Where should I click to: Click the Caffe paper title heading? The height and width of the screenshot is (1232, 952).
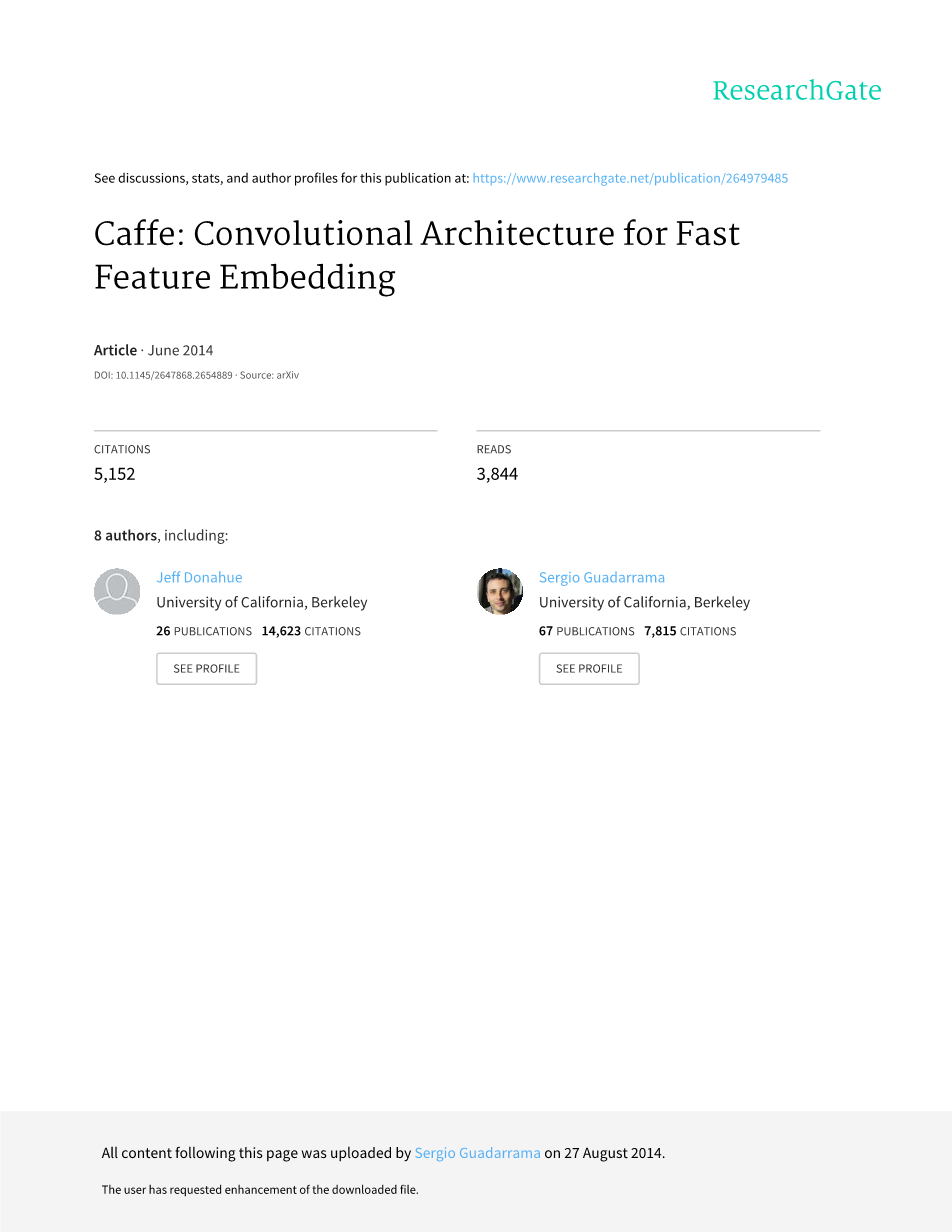[x=417, y=255]
